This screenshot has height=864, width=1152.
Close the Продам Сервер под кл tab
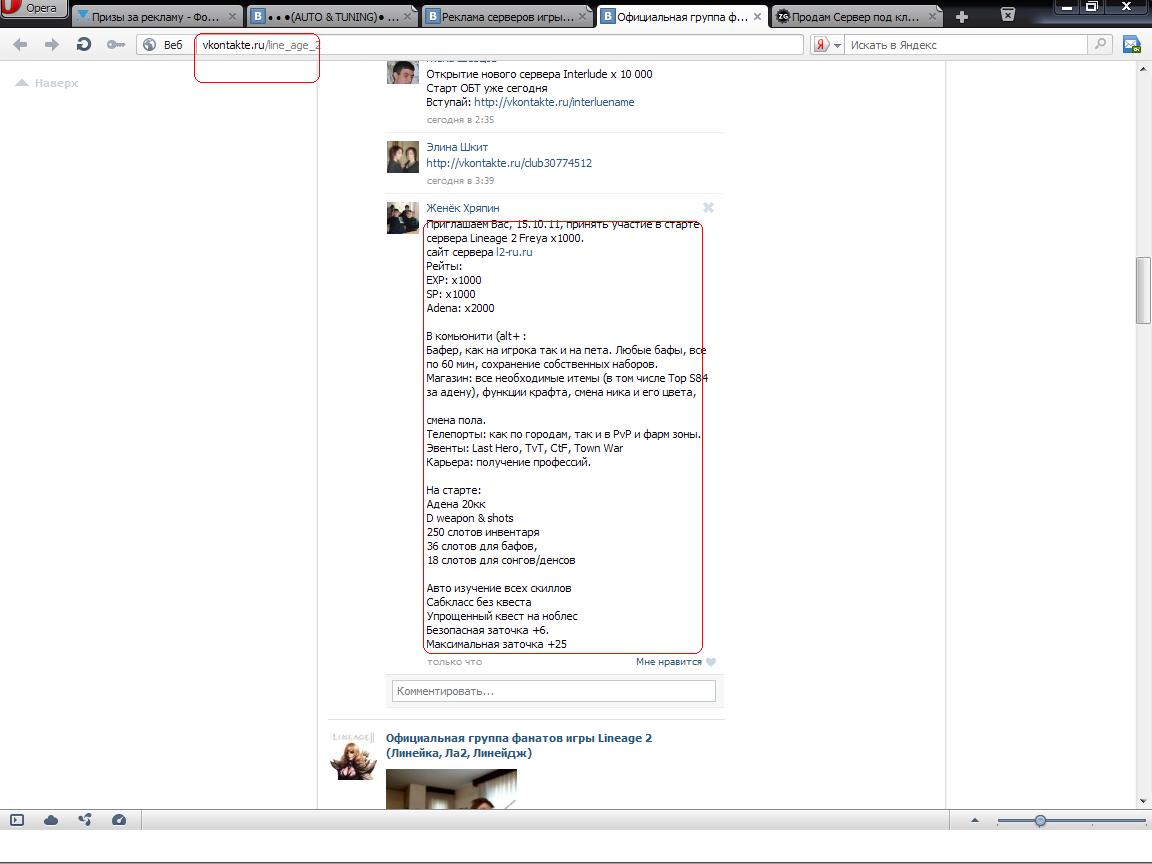[x=932, y=16]
